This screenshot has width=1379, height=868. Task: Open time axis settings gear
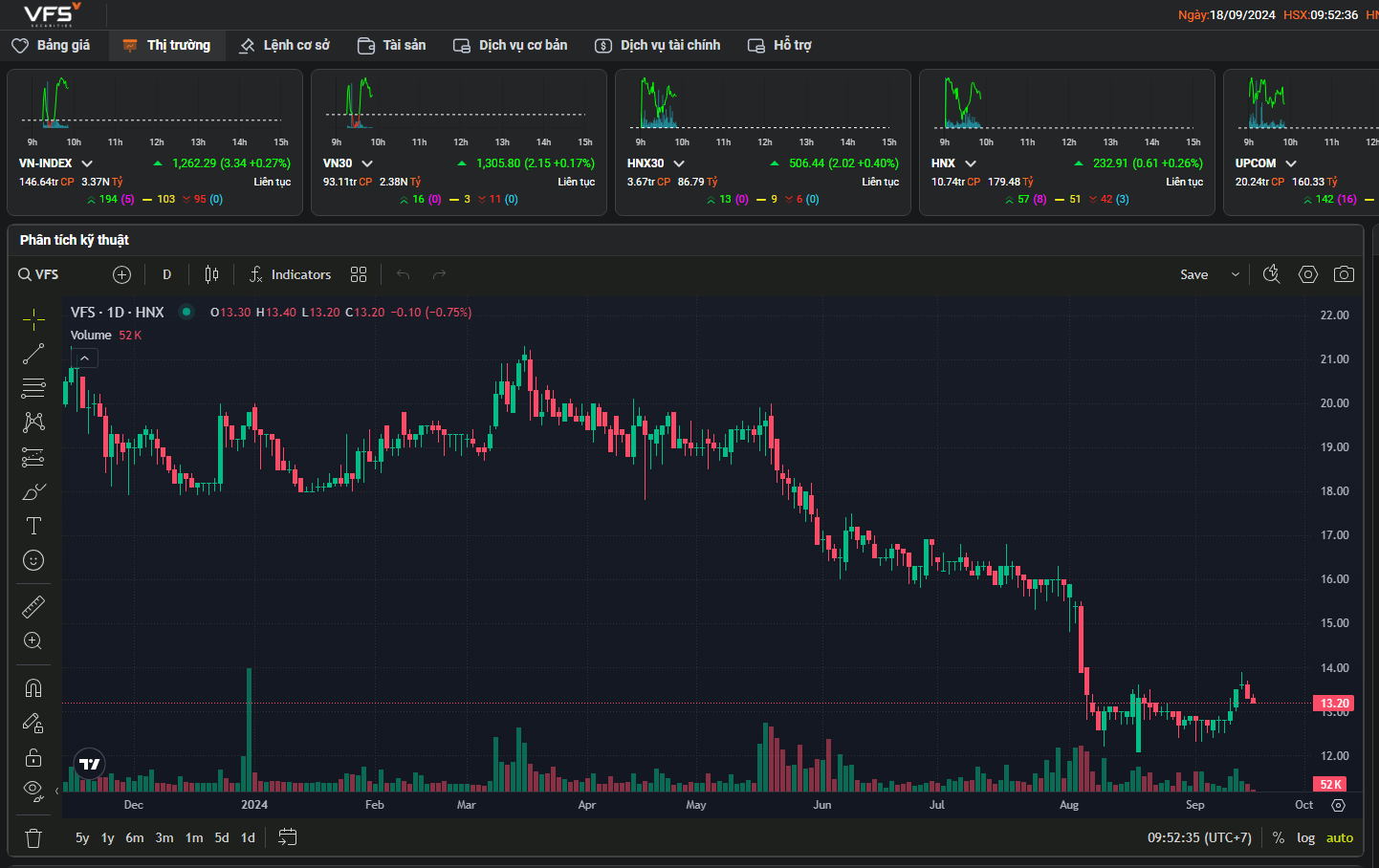click(x=1338, y=805)
